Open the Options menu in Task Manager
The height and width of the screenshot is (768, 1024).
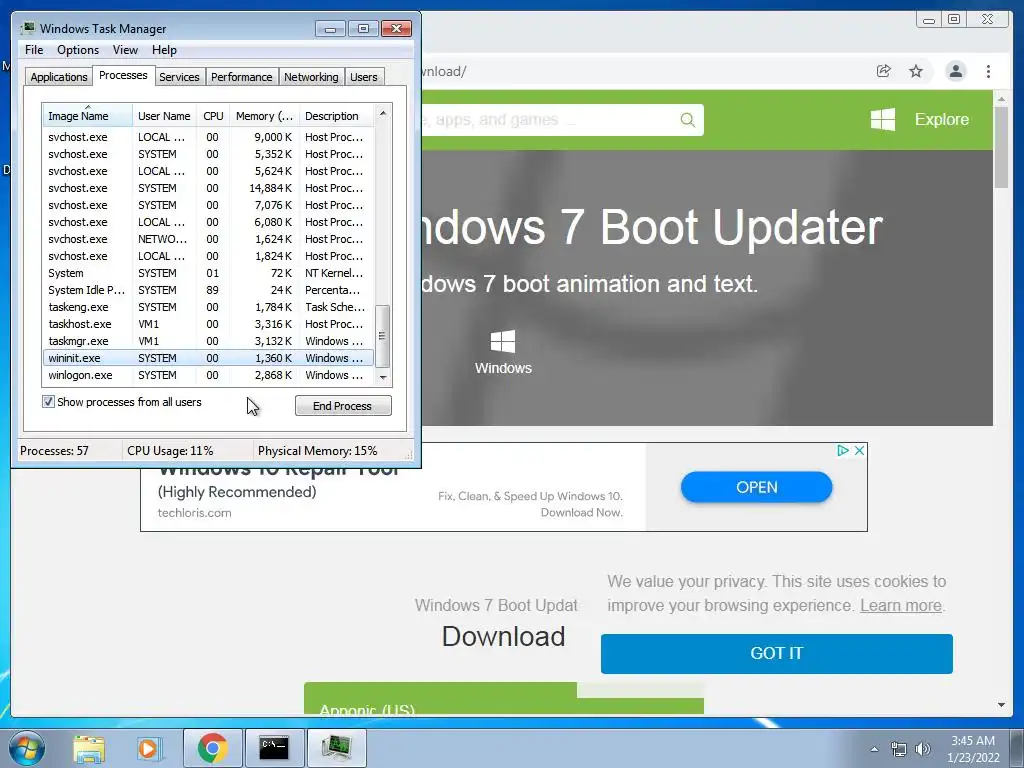coord(78,50)
